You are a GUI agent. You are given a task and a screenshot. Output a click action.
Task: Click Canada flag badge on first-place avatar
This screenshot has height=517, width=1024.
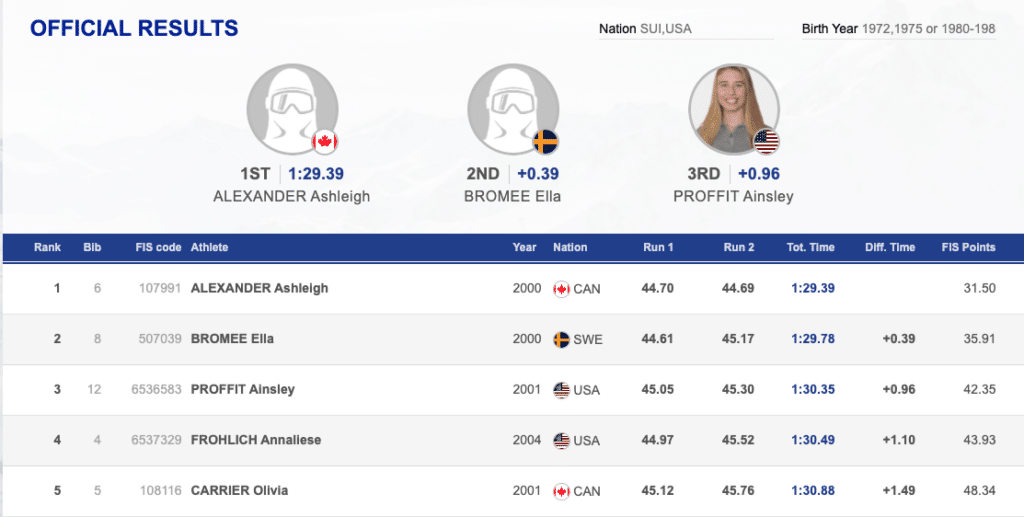pos(324,142)
